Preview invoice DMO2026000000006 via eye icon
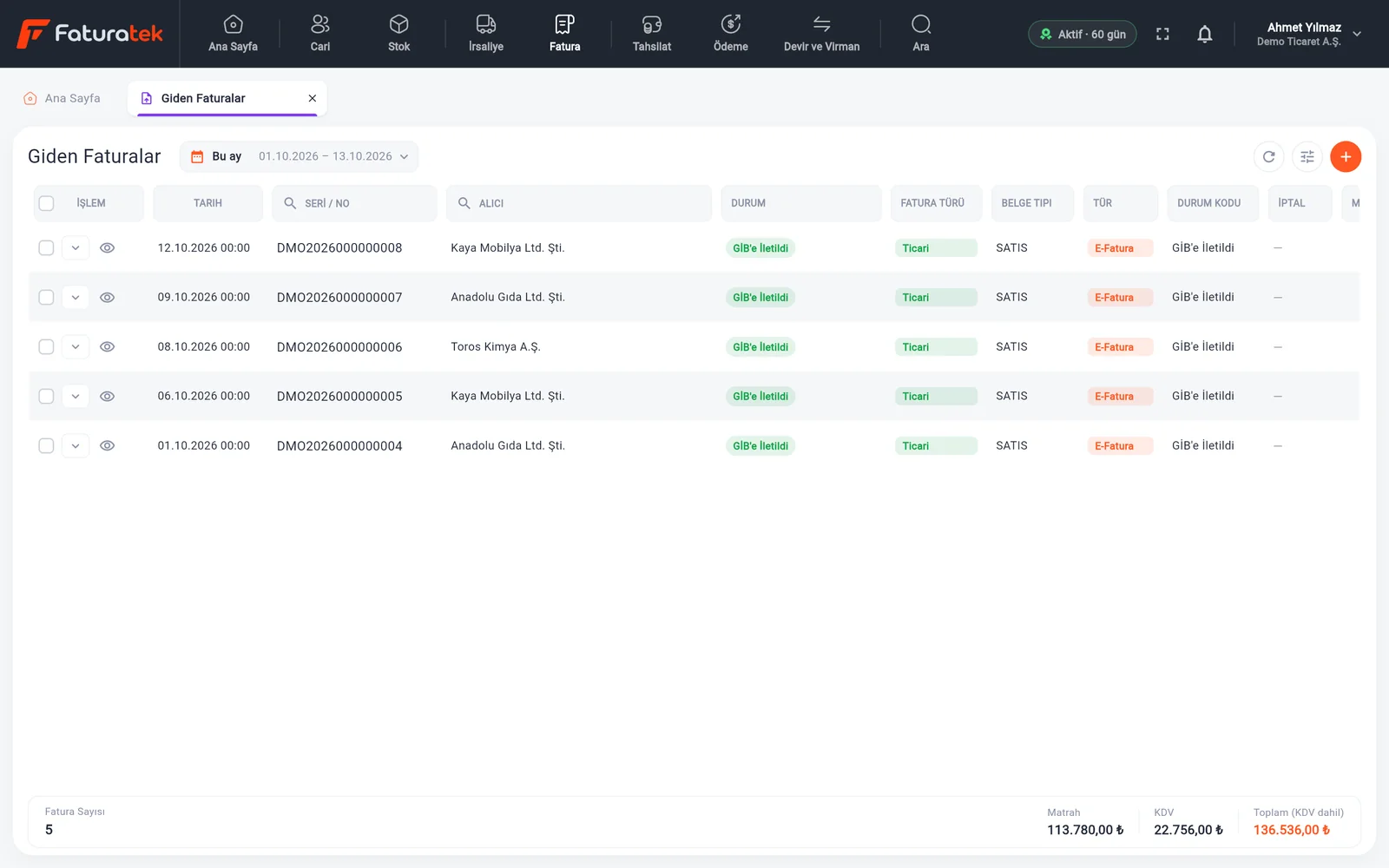The image size is (1389, 868). coord(108,347)
